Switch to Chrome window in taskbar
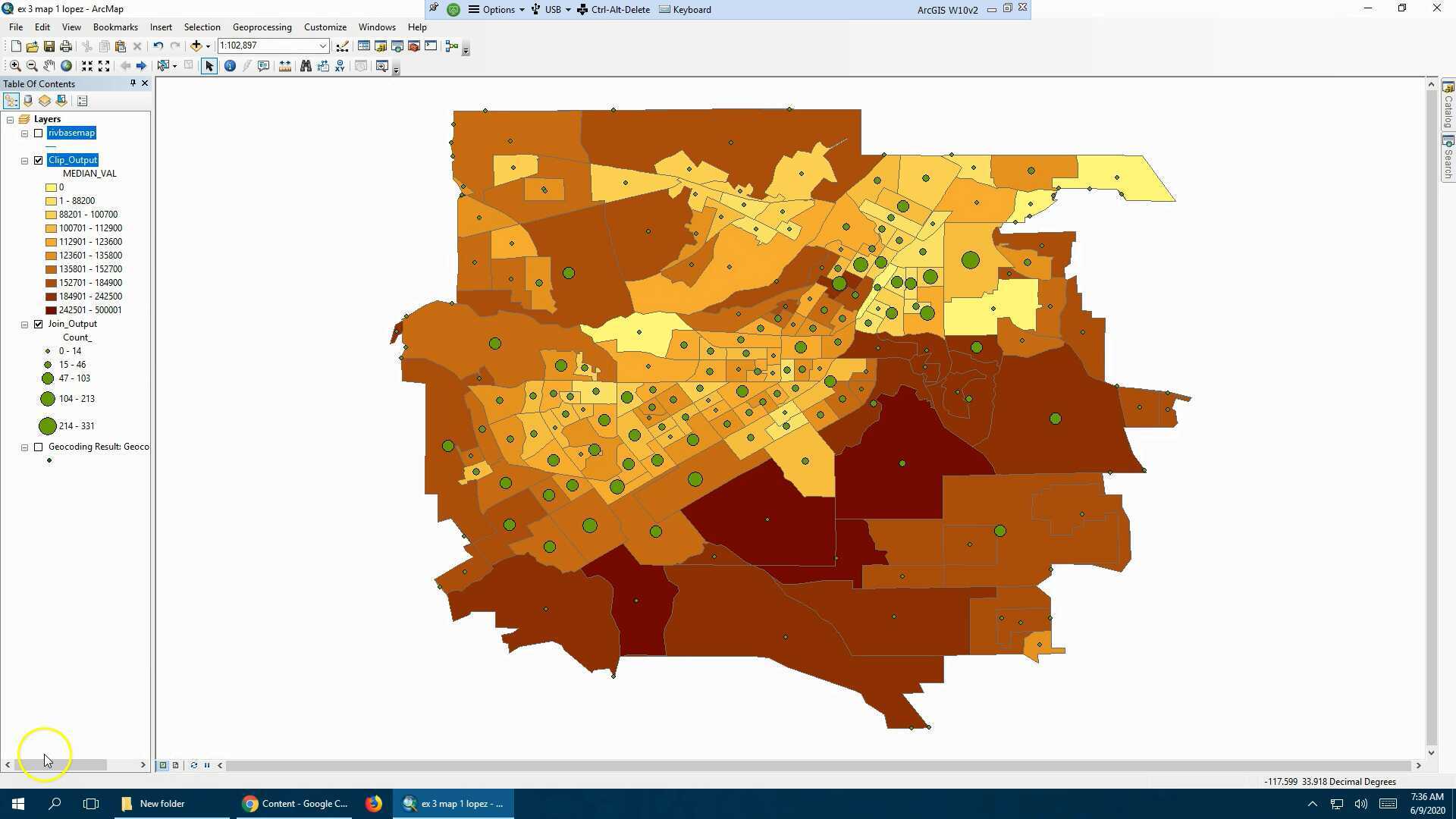Screen dimensions: 1456x819 click(296, 804)
